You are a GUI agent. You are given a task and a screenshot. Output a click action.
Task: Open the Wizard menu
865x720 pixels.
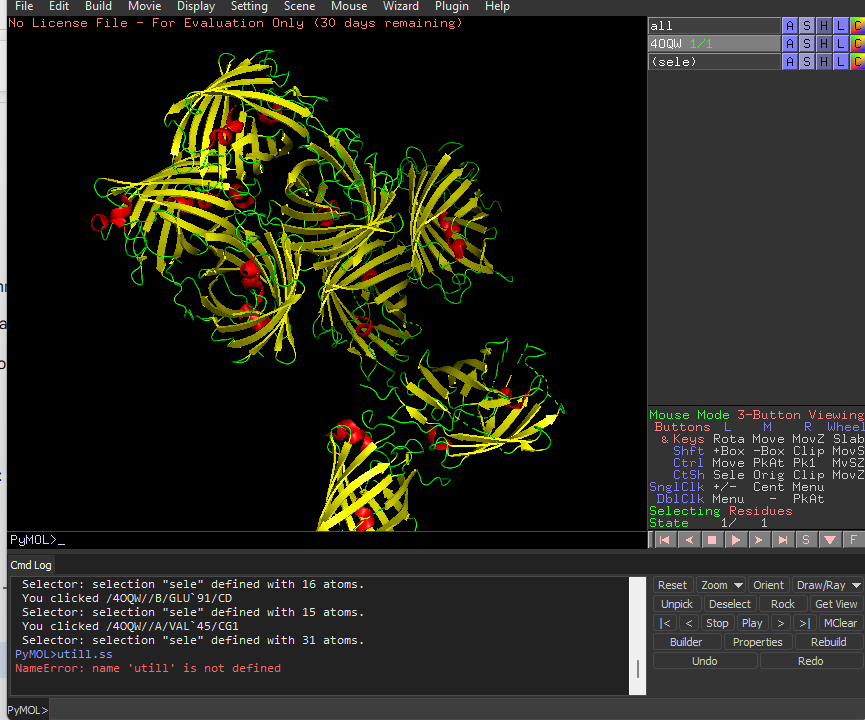(x=400, y=6)
